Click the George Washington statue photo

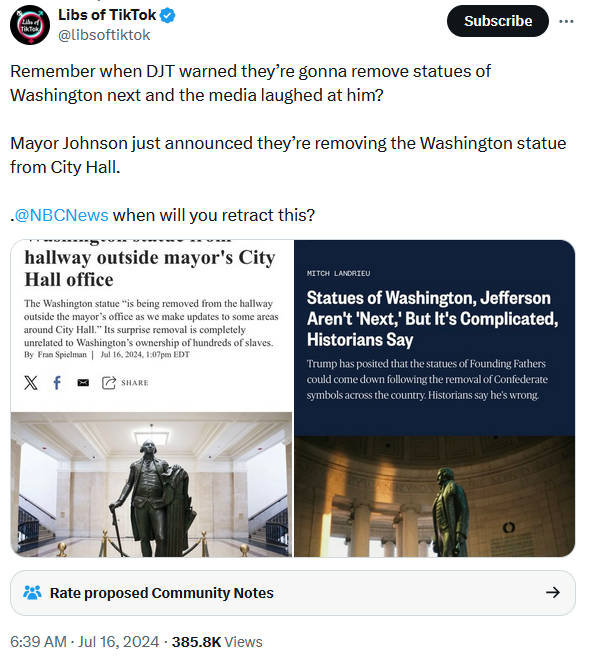coord(152,484)
